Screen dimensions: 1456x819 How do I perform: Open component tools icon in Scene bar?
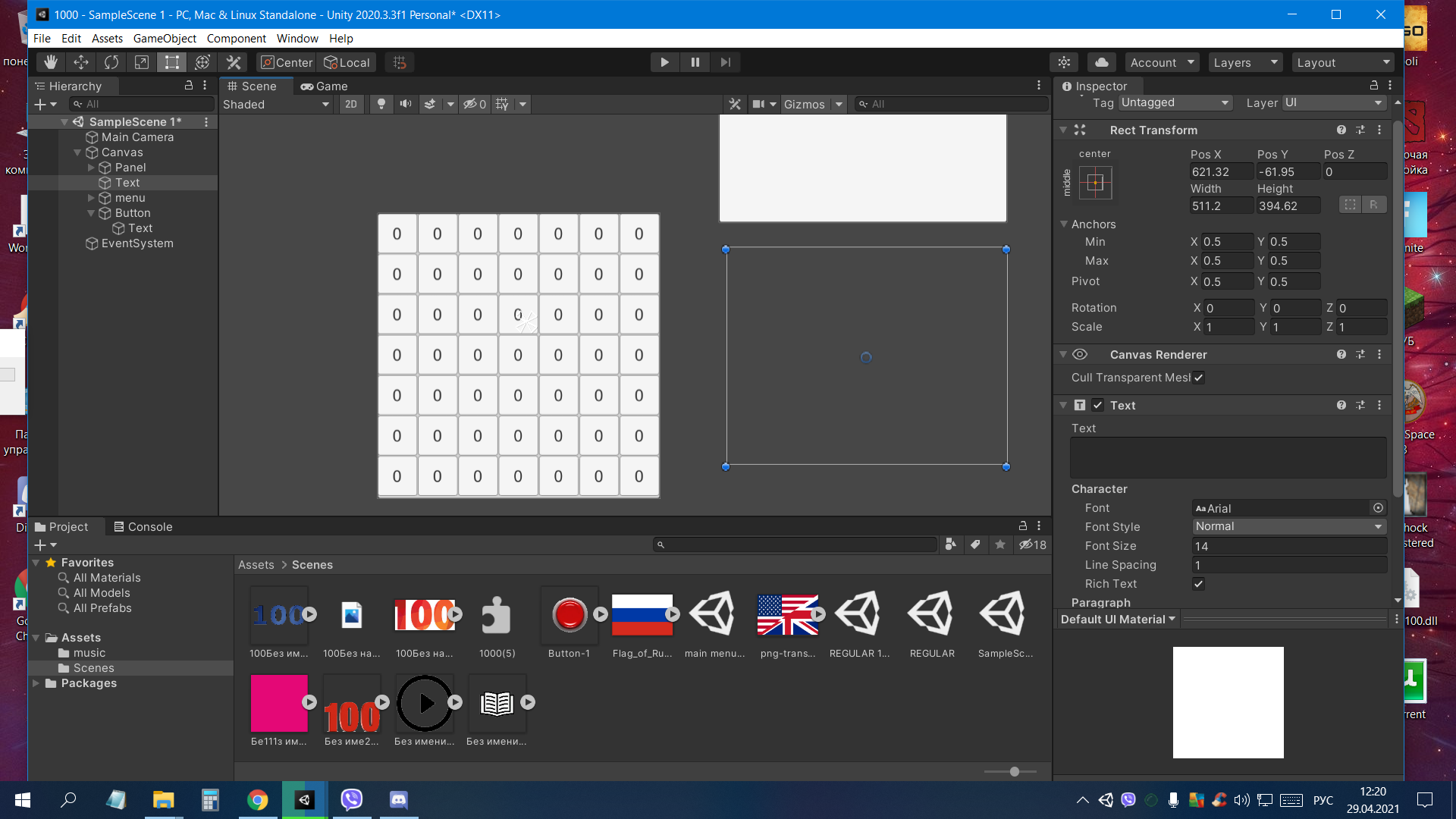click(734, 104)
